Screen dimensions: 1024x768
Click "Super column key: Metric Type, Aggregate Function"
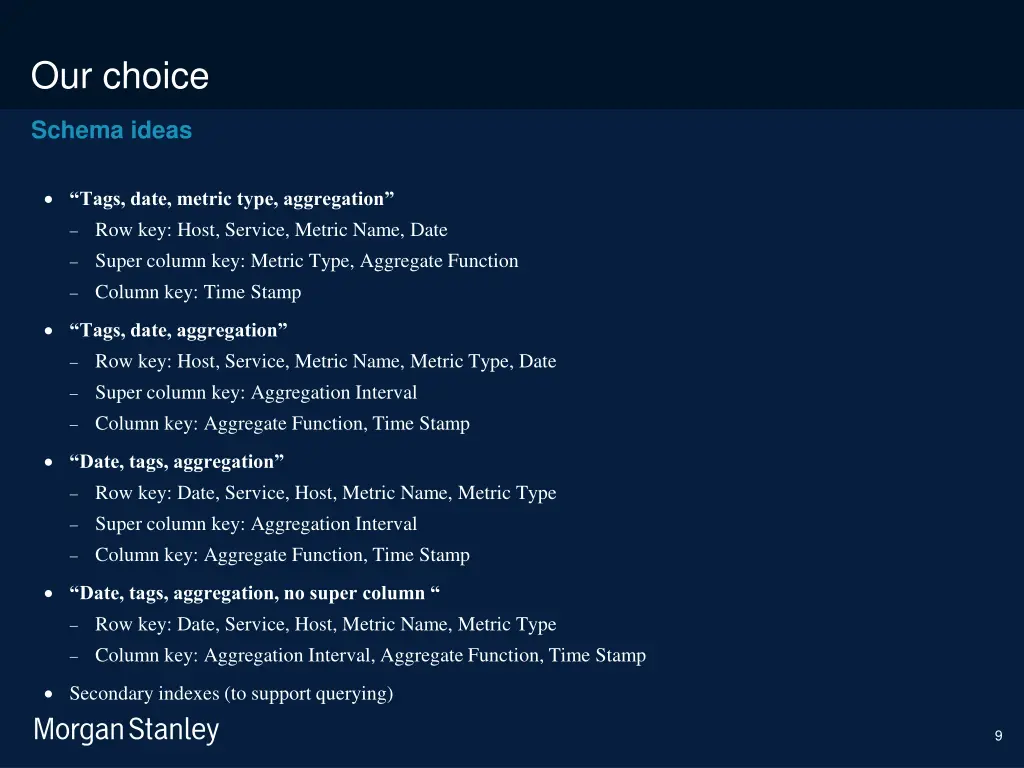point(306,261)
